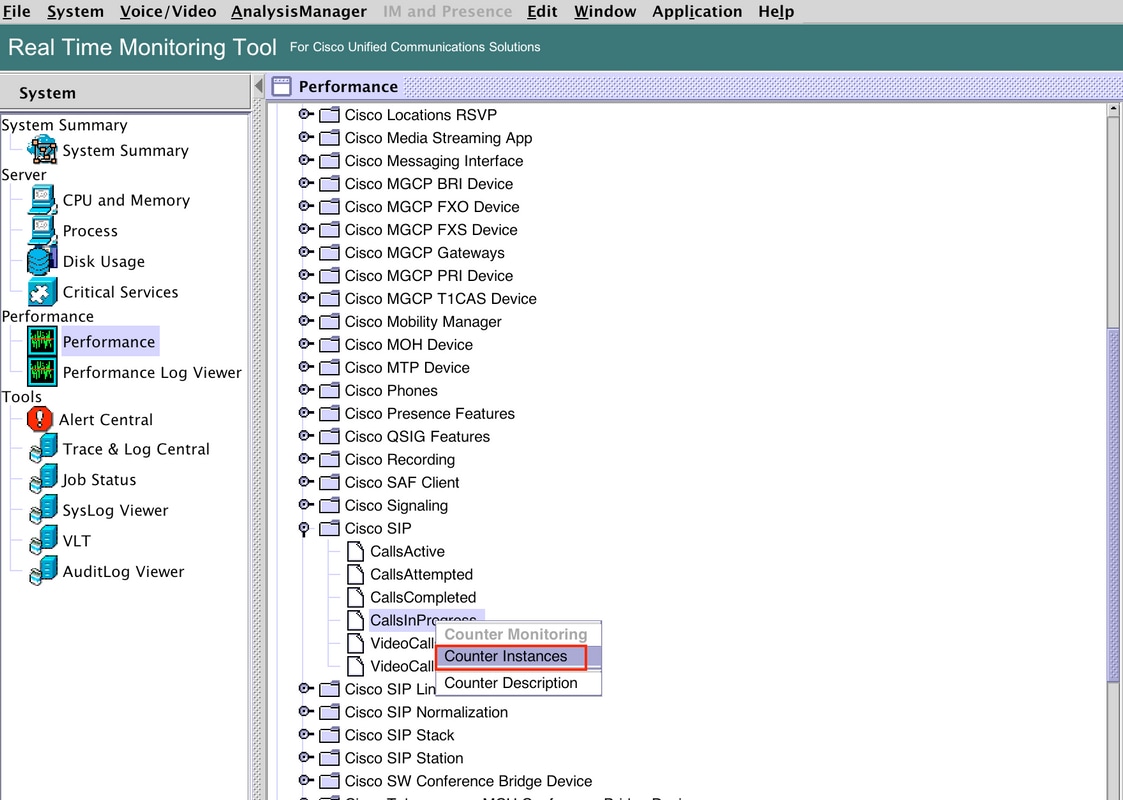Open the System menu
Viewport: 1123px width, 800px height.
75,11
